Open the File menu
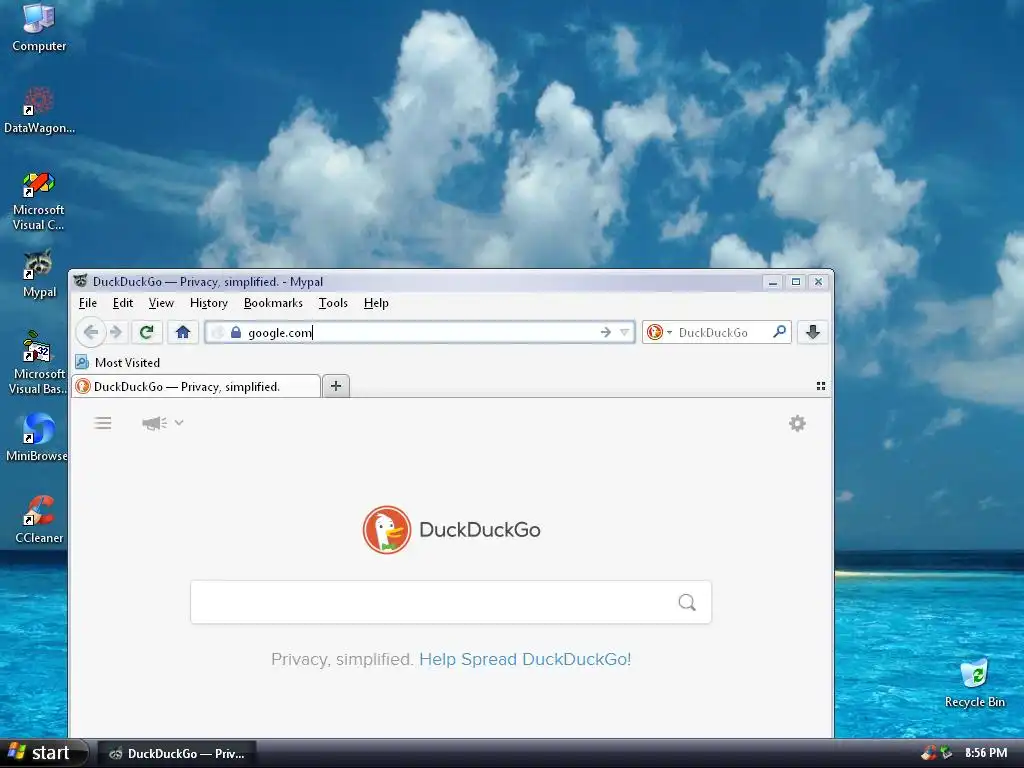 coord(88,303)
